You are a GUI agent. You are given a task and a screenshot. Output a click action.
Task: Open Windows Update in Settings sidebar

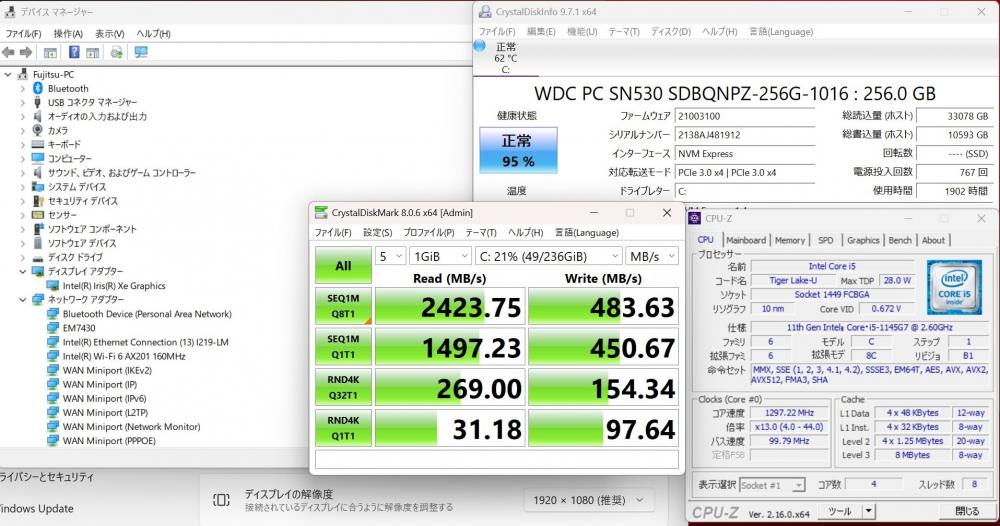pos(37,509)
